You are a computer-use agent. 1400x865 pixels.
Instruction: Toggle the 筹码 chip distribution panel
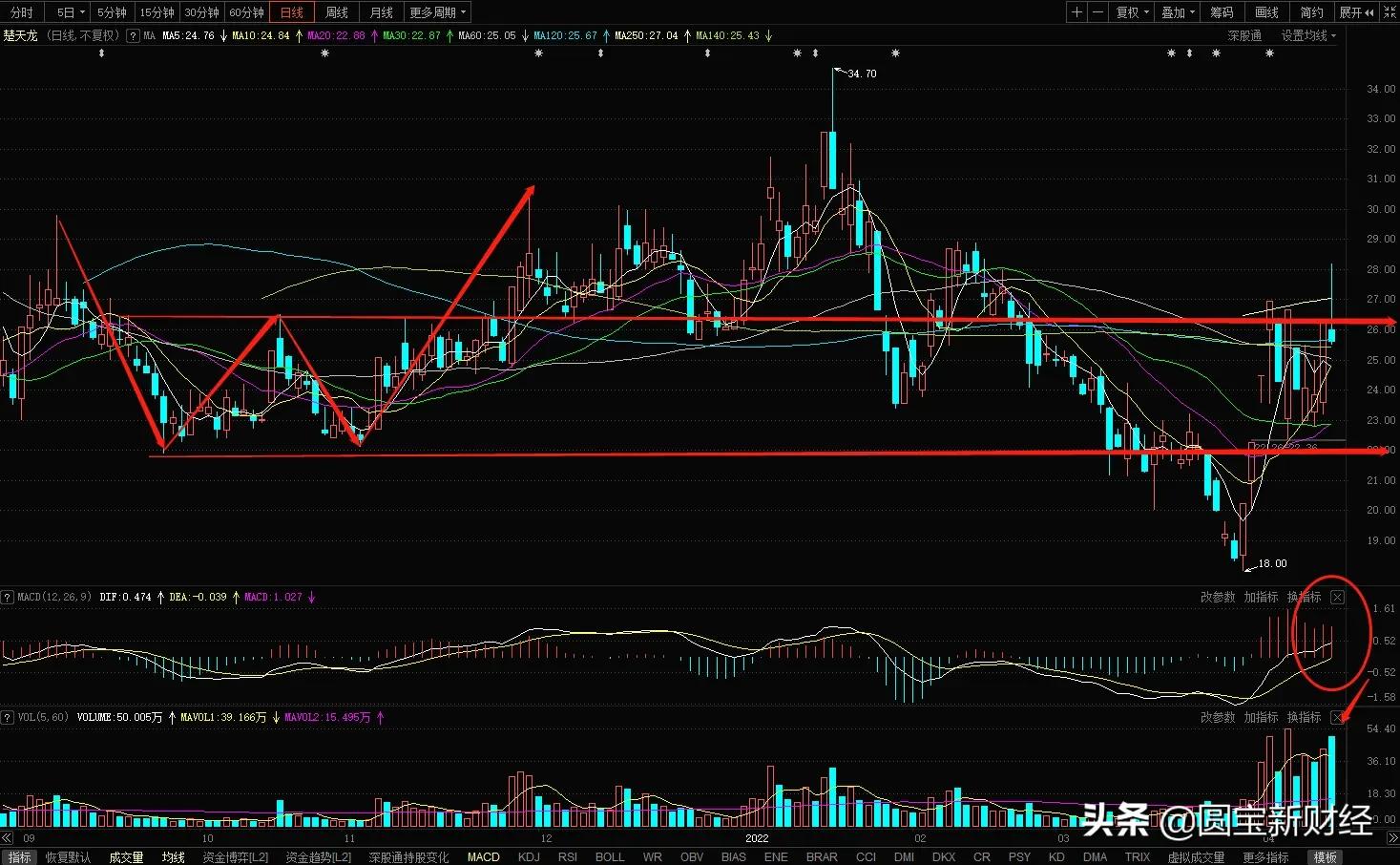(x=1222, y=12)
